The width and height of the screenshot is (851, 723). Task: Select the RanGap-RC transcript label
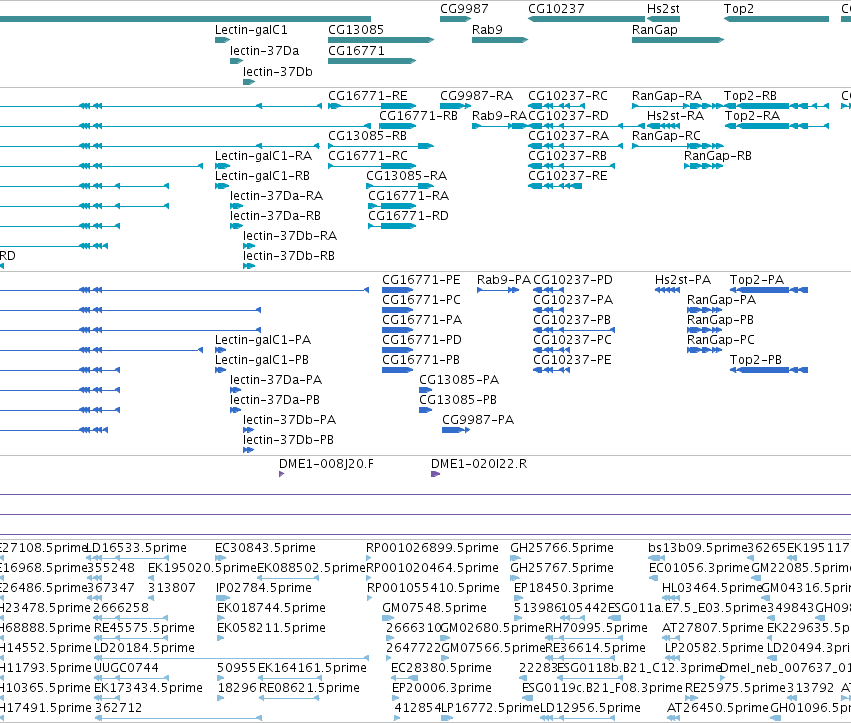pyautogui.click(x=666, y=136)
